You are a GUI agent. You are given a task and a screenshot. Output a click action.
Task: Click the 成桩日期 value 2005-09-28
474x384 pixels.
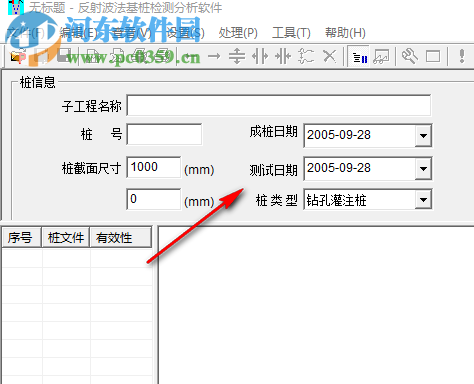pyautogui.click(x=339, y=135)
